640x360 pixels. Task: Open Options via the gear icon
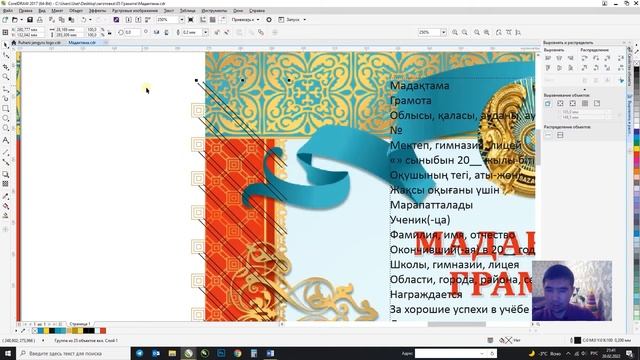tap(269, 20)
